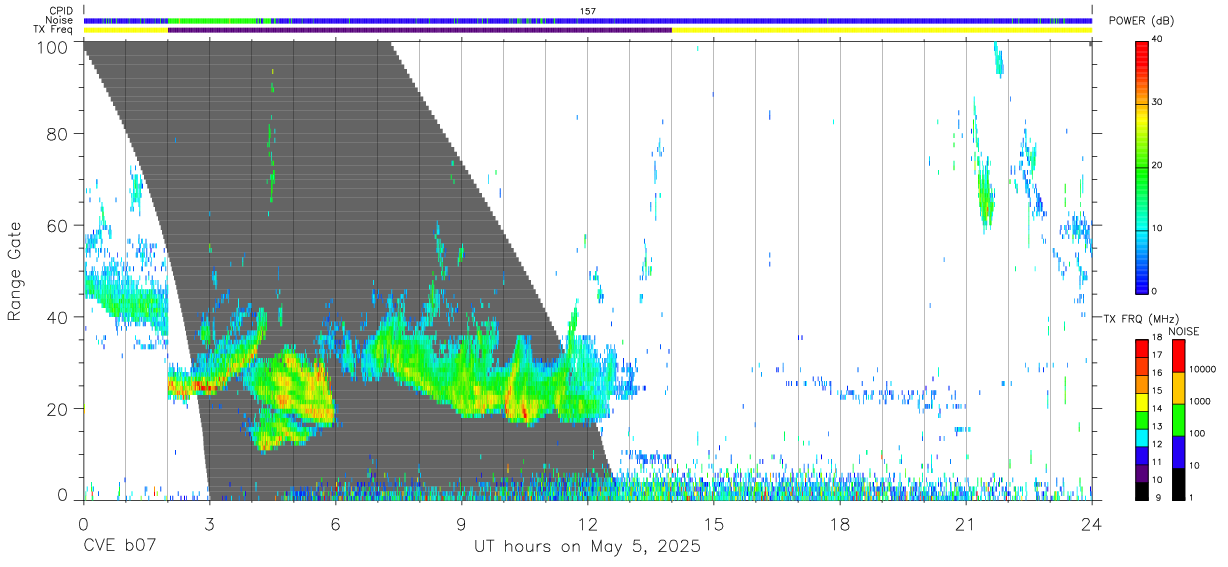Image resolution: width=1228 pixels, height=567 pixels.
Task: Click the green 100 swatch in NOISE scale
Action: [x=1178, y=419]
